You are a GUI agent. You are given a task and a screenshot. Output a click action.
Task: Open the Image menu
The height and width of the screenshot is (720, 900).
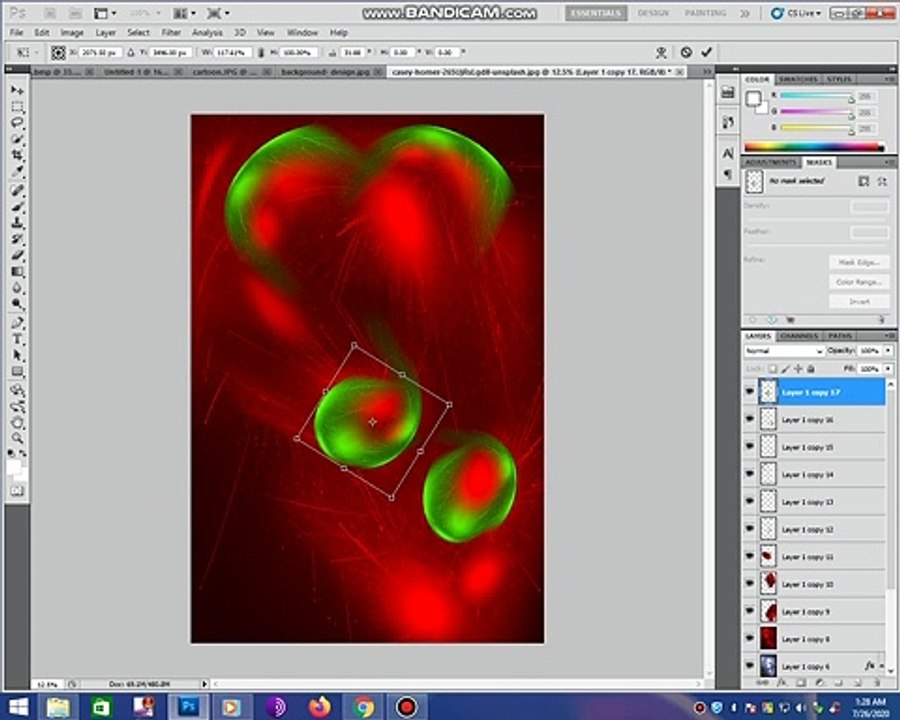coord(72,33)
